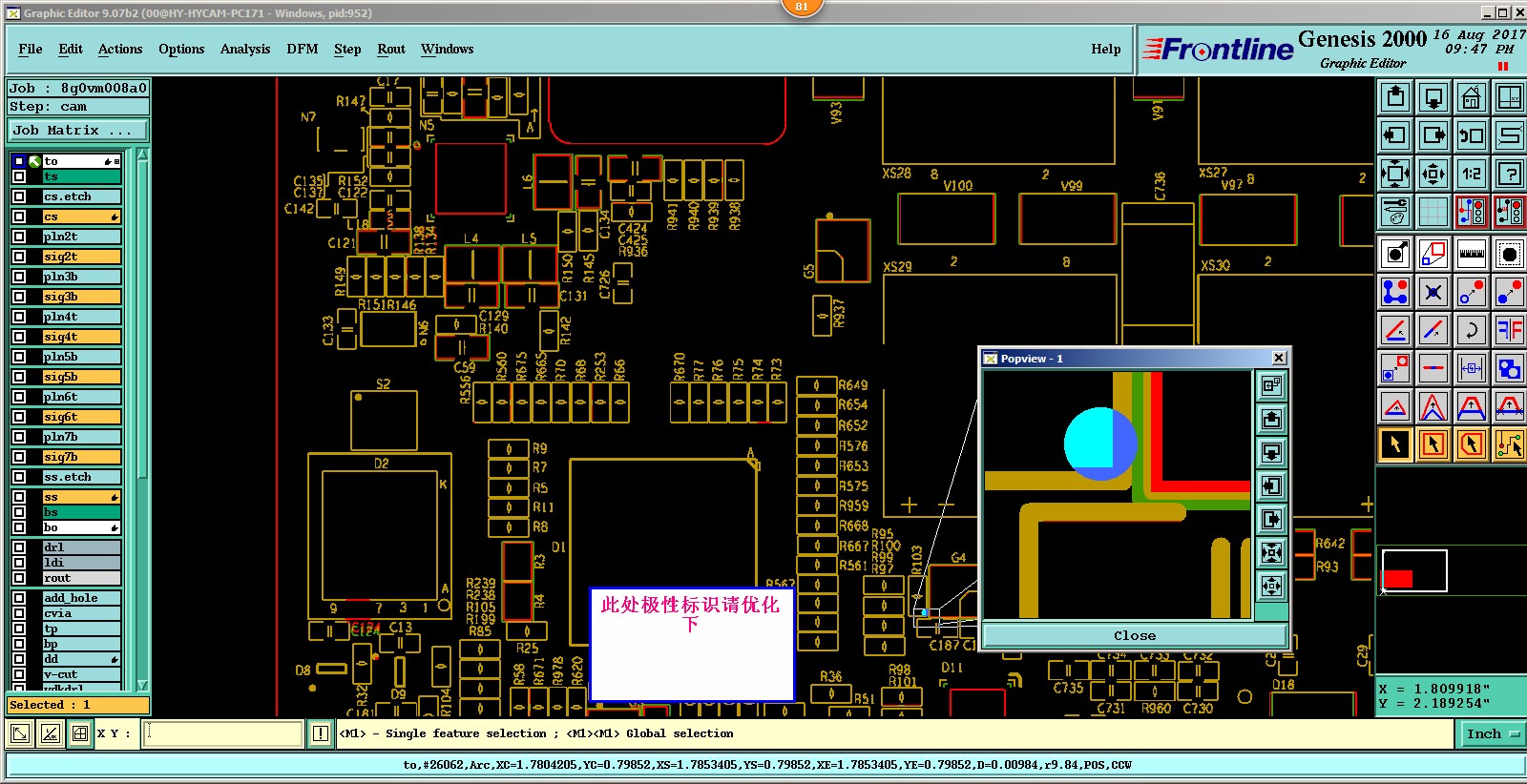
Task: Select the pan down icon in main toolbar
Action: [x=1433, y=97]
